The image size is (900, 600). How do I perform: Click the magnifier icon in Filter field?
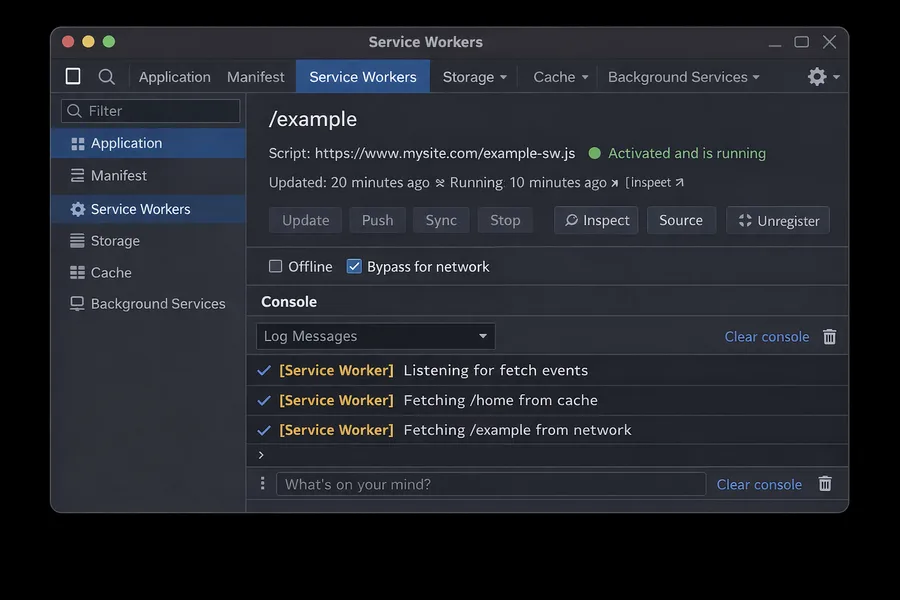point(74,111)
